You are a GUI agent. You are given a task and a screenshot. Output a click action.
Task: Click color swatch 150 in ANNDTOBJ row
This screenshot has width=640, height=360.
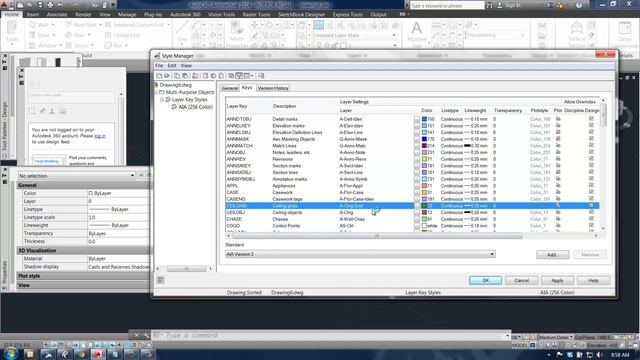pyautogui.click(x=424, y=119)
